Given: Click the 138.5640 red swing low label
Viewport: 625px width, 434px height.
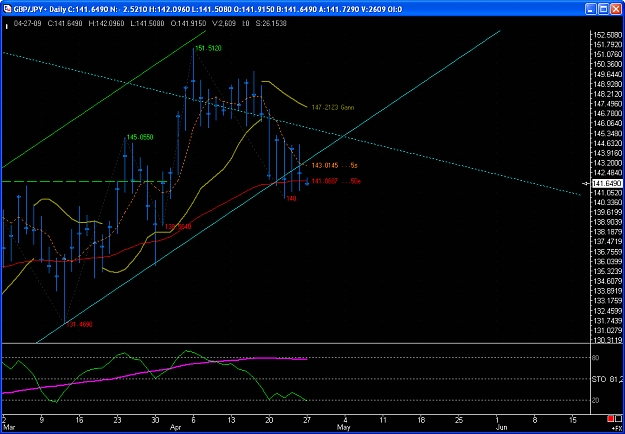Looking at the screenshot, I should [178, 226].
